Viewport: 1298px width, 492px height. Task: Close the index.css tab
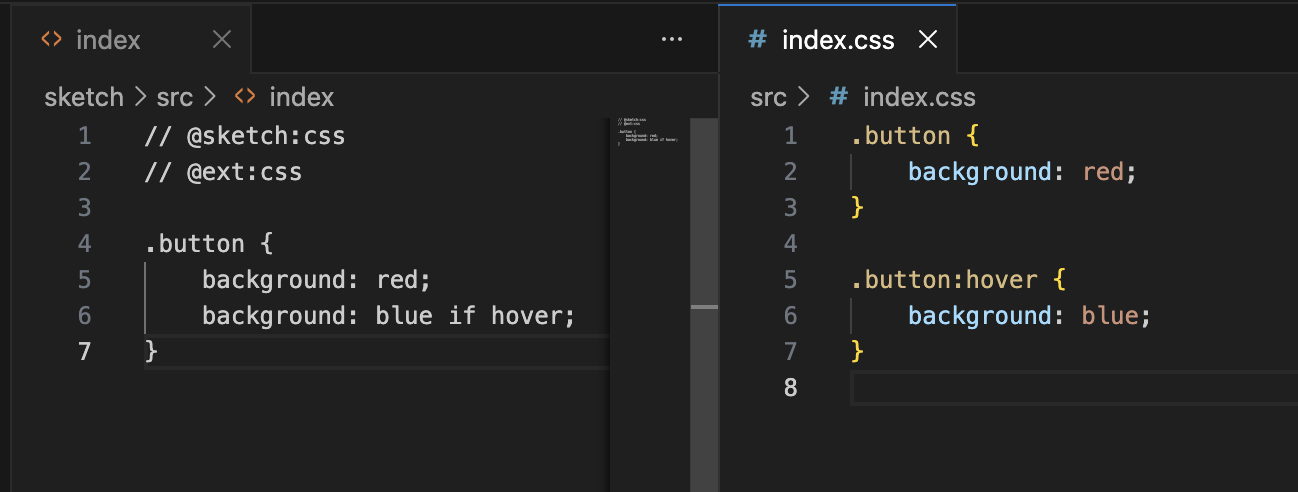928,40
